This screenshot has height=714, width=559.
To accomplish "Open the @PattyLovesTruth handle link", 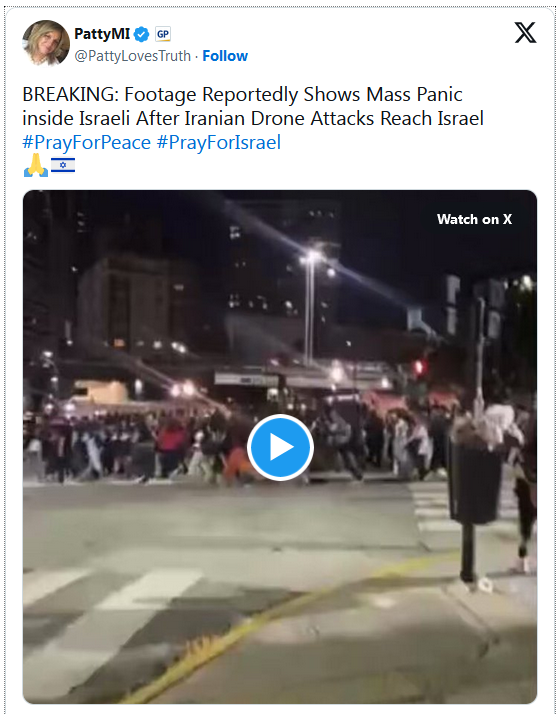I will click(132, 56).
